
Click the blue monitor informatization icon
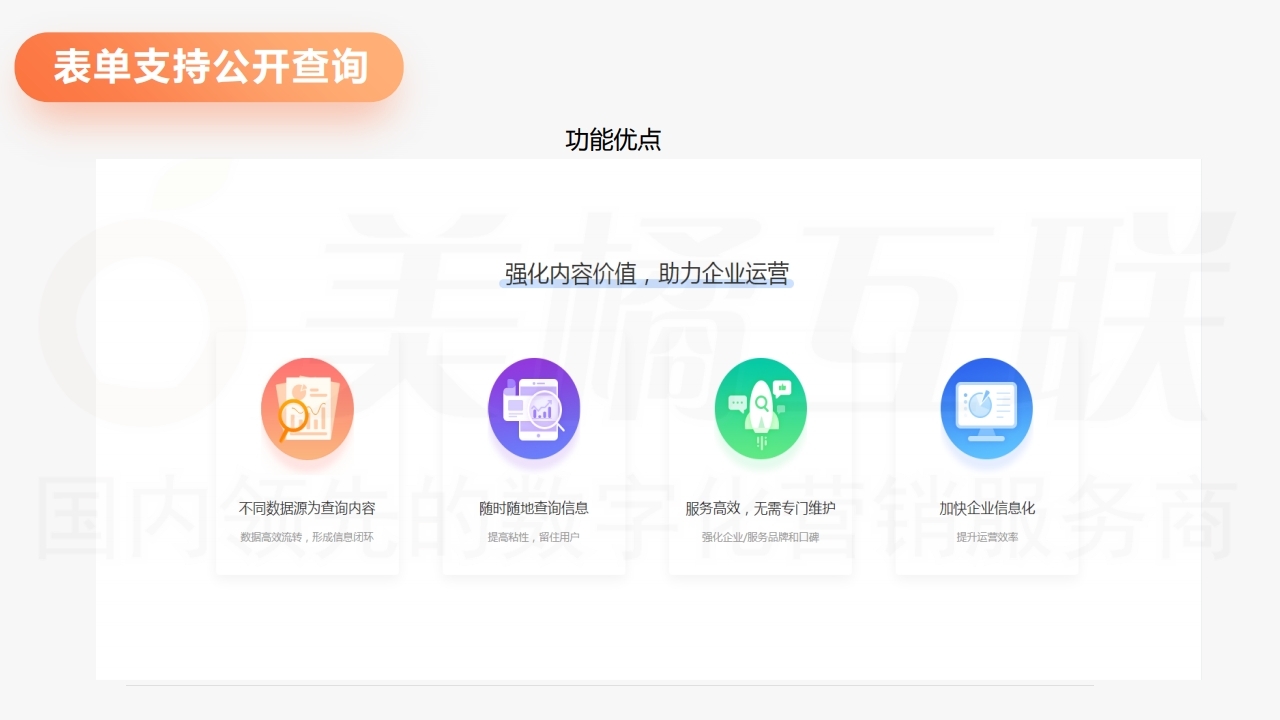987,408
